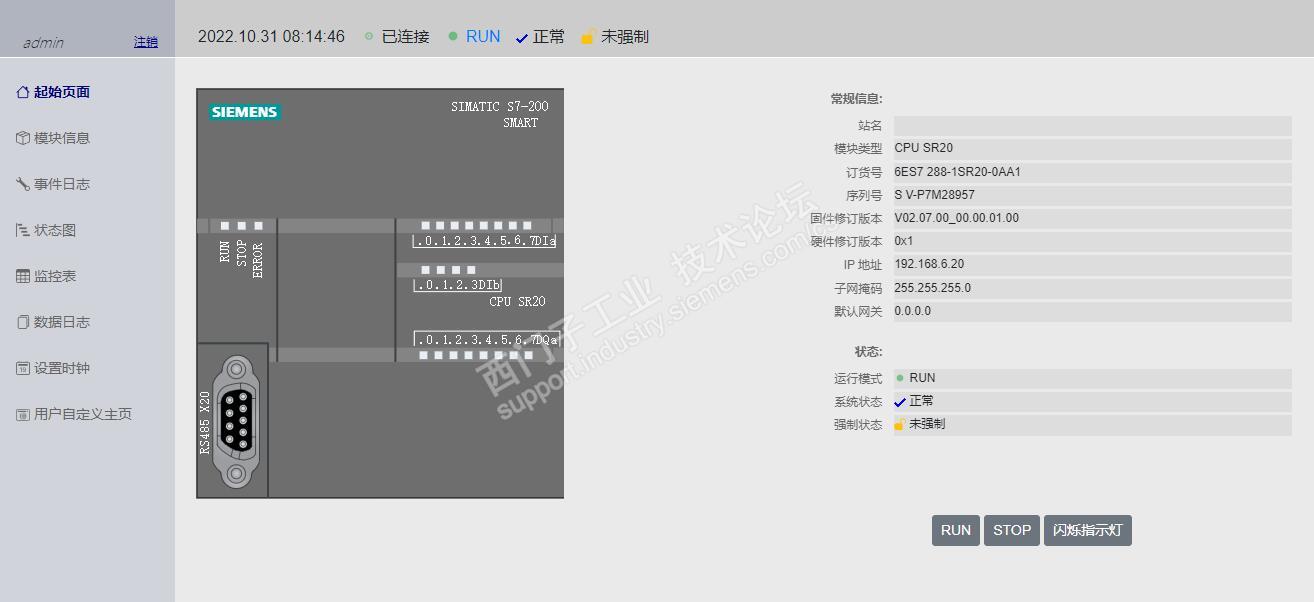Click the cube icon beside 模块信息
Screen dimensions: 1314x602
pyautogui.click(x=23, y=138)
